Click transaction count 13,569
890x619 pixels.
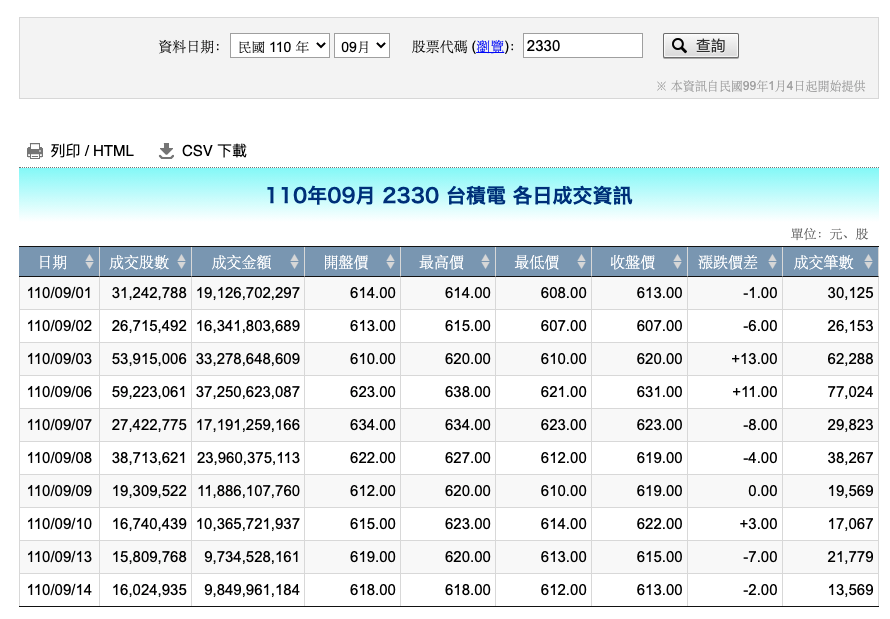point(850,589)
